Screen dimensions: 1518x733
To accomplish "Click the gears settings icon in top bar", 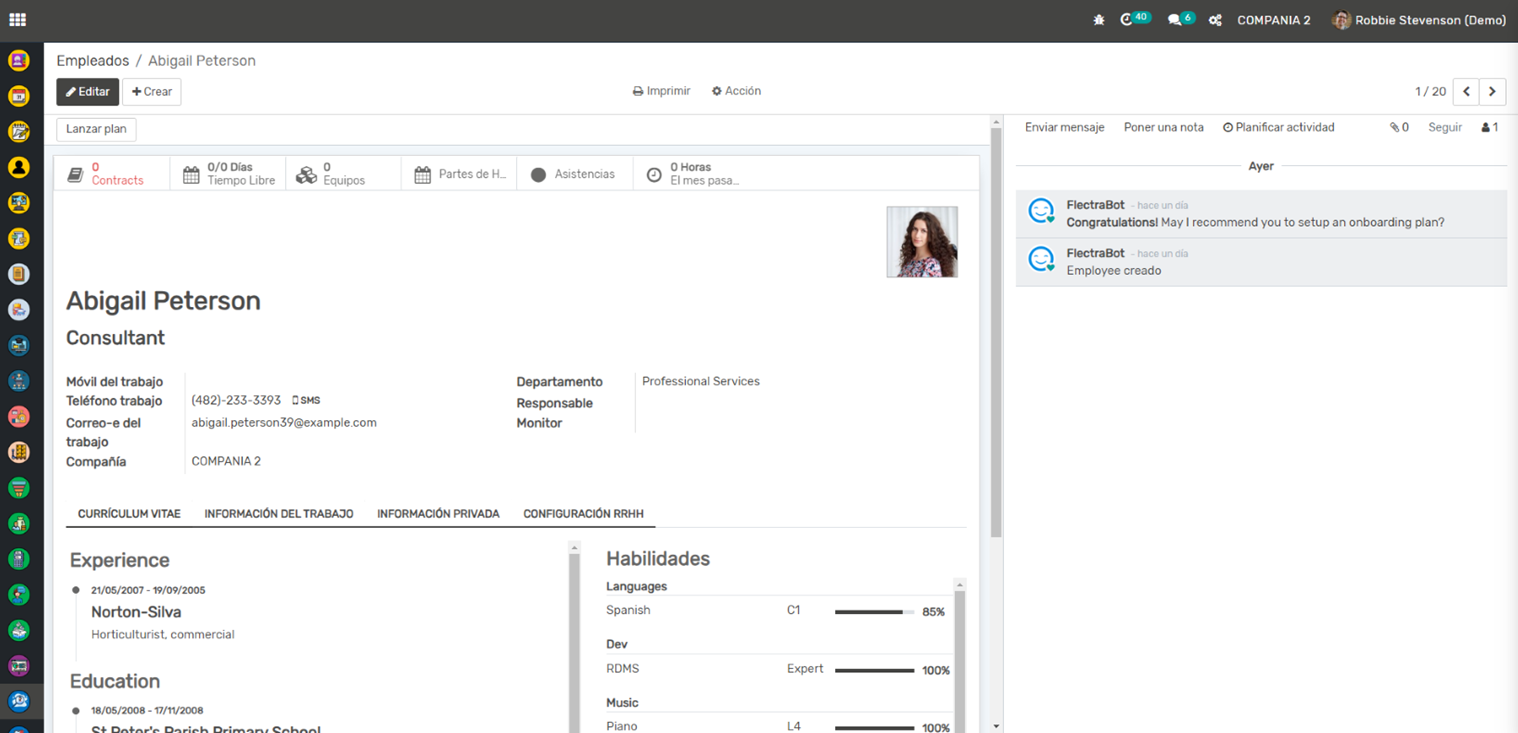I will click(1215, 20).
